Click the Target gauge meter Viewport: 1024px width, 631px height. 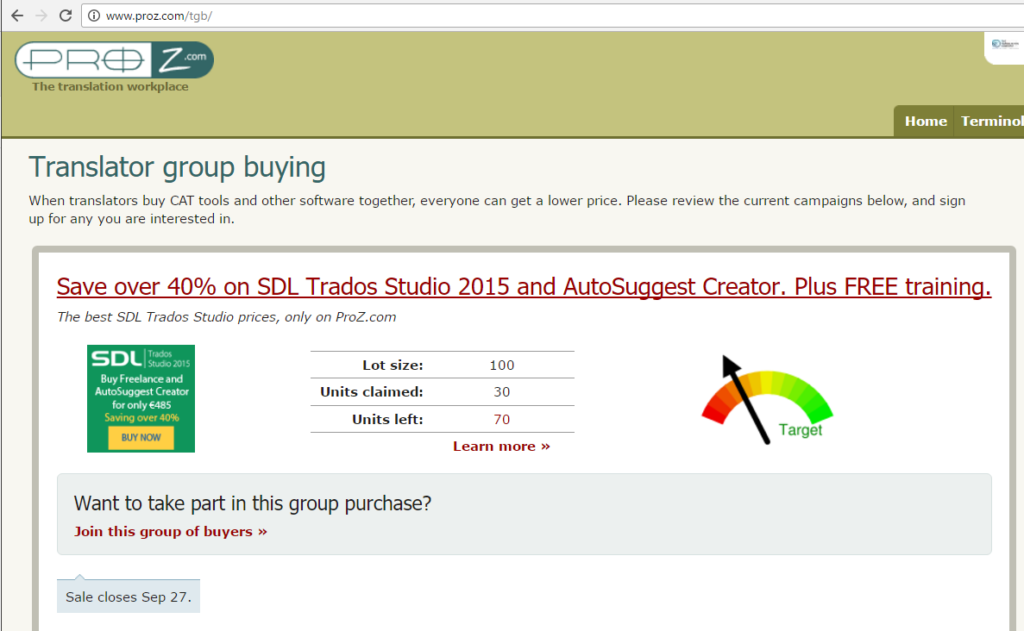(767, 400)
